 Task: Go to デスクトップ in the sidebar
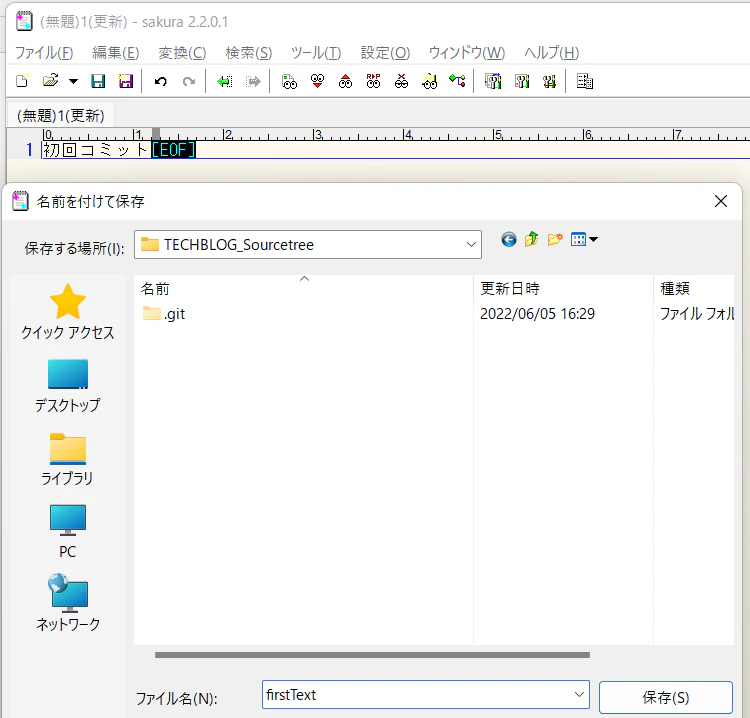67,386
